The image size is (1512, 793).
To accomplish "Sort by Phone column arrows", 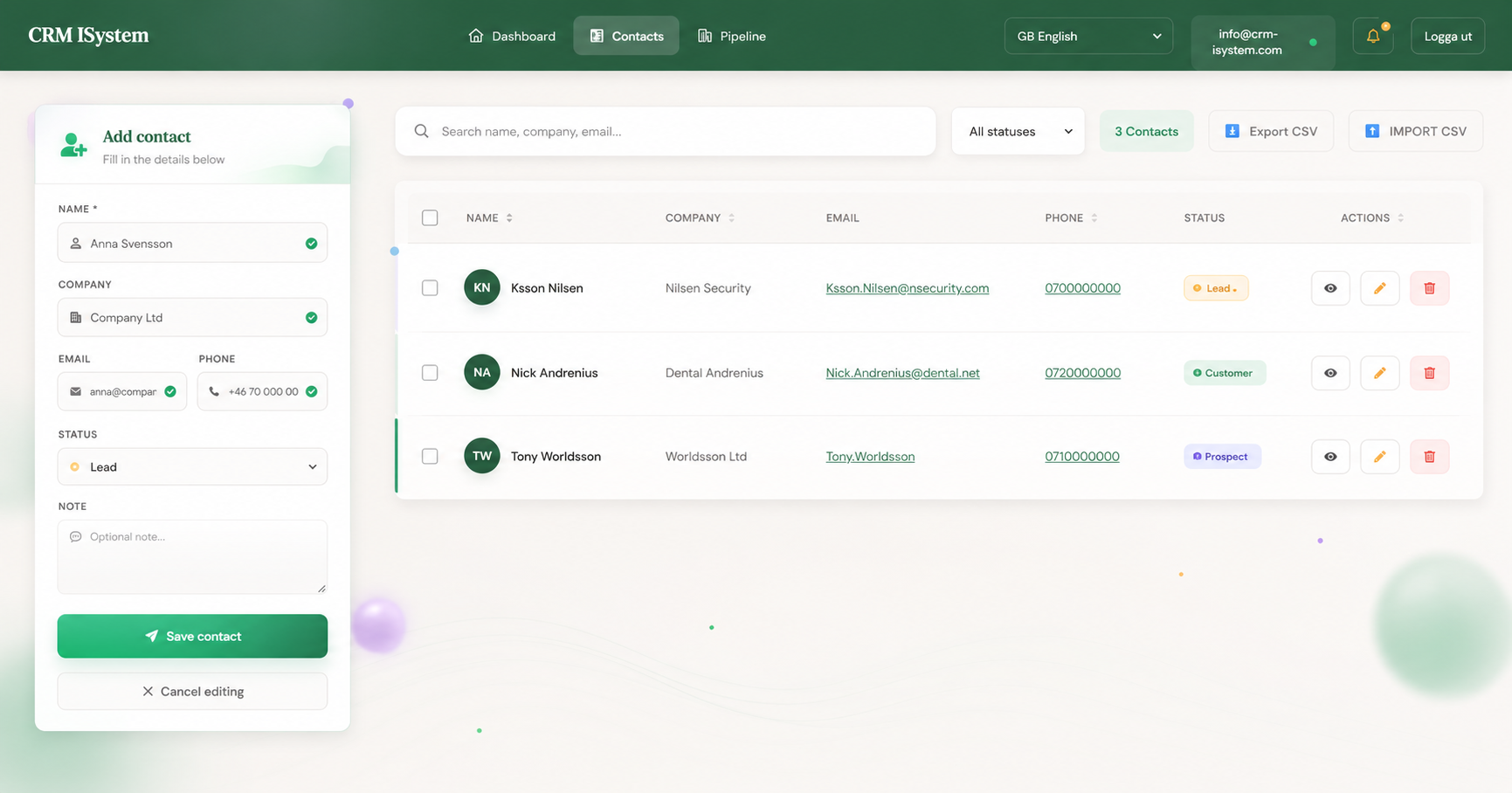I will pos(1094,218).
